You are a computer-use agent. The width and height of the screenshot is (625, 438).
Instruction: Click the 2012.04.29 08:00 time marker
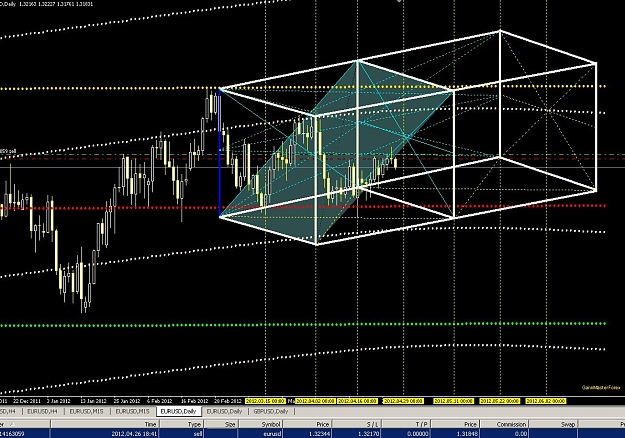point(403,401)
